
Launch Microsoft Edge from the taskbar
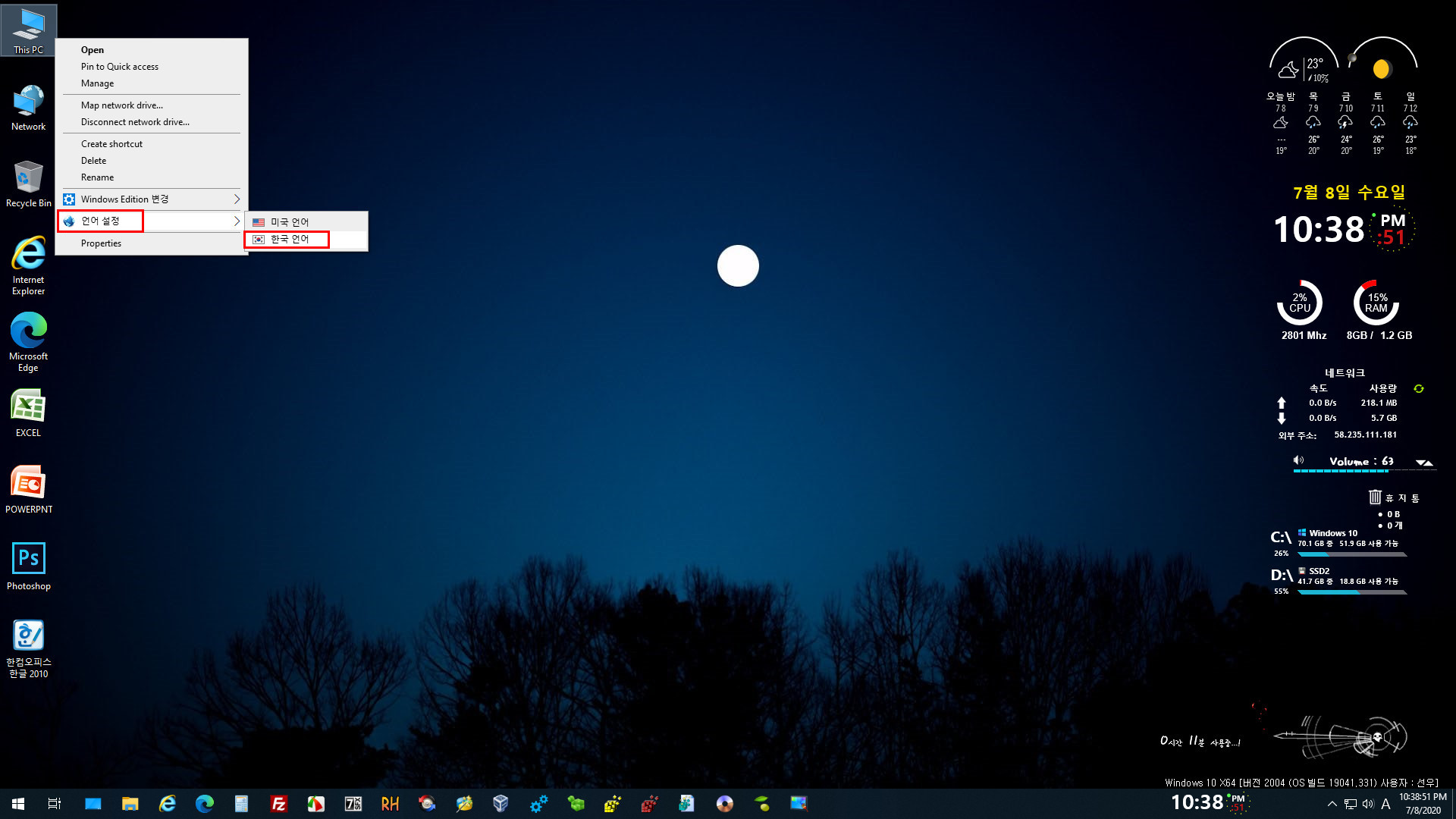[x=204, y=804]
